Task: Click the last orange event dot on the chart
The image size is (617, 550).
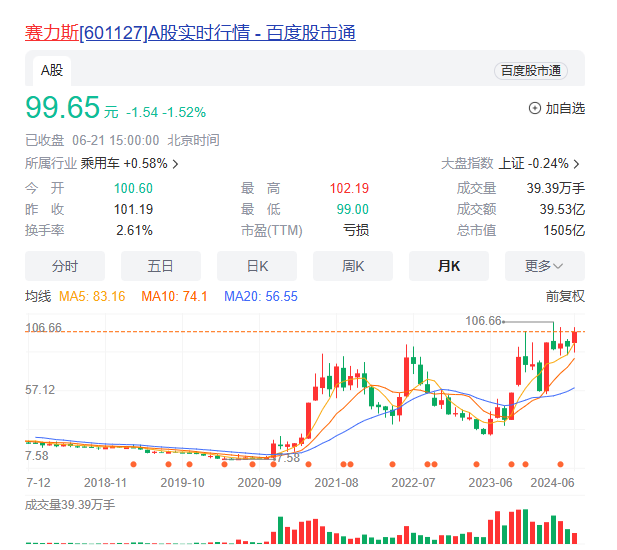Action: (561, 464)
